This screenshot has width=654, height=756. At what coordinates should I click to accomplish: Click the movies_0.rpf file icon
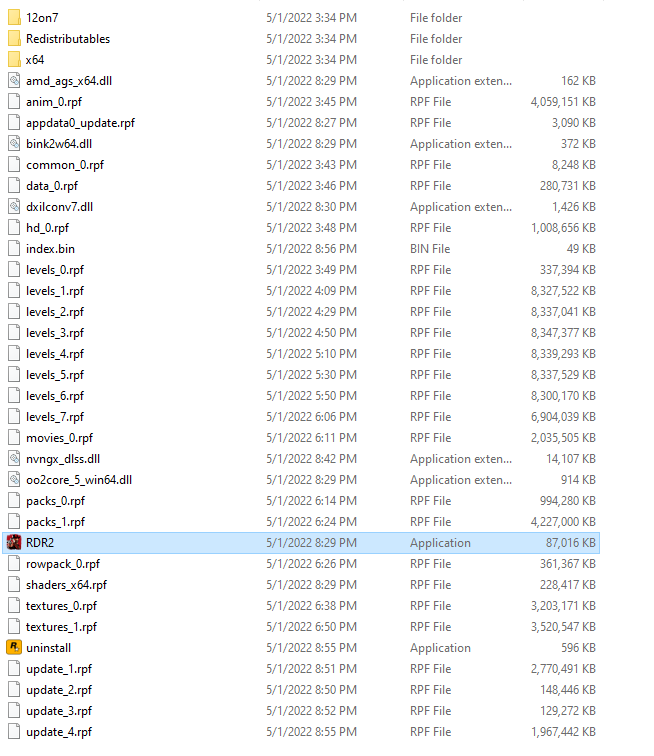14,438
